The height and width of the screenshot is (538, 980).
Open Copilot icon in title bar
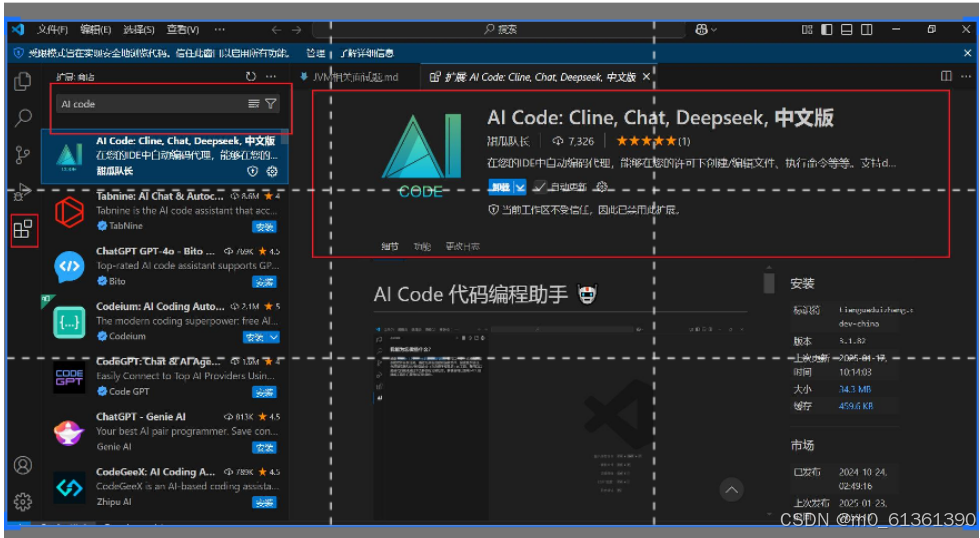point(701,29)
